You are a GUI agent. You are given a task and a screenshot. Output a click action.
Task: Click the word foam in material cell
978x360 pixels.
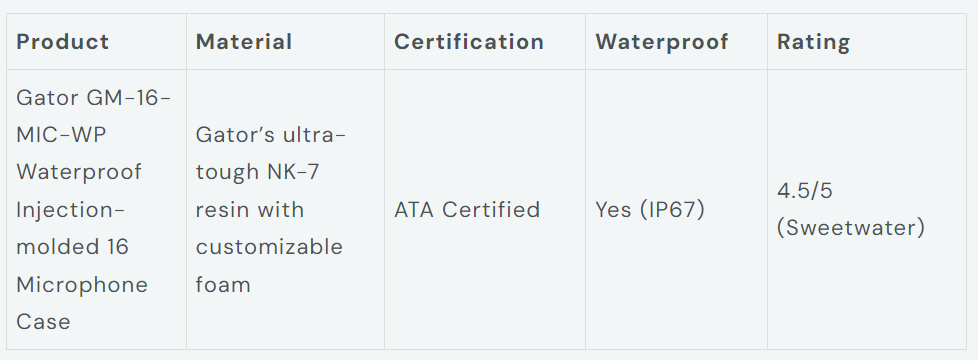[223, 285]
